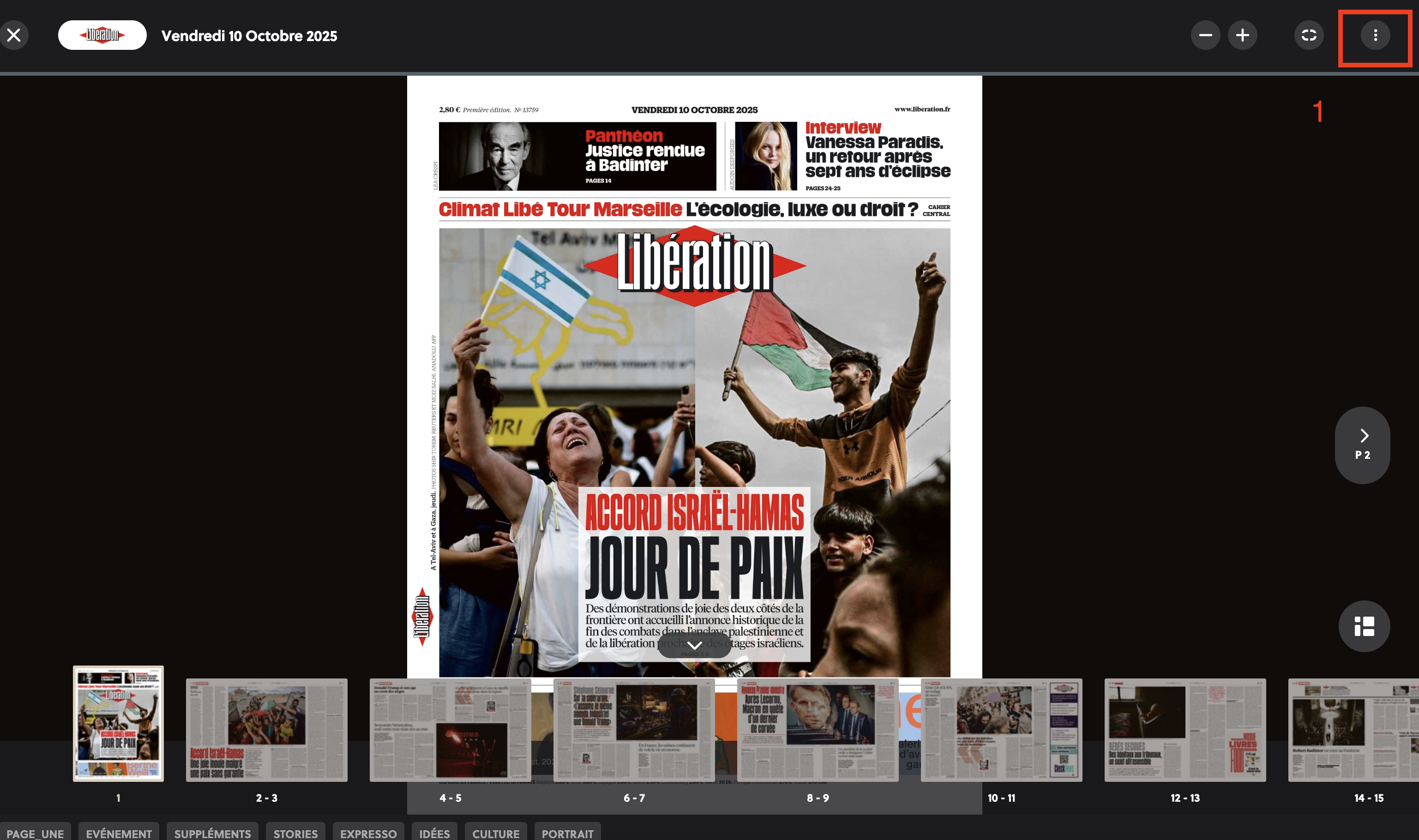Image resolution: width=1419 pixels, height=840 pixels.
Task: Switch to STORIES section tab
Action: pos(295,832)
